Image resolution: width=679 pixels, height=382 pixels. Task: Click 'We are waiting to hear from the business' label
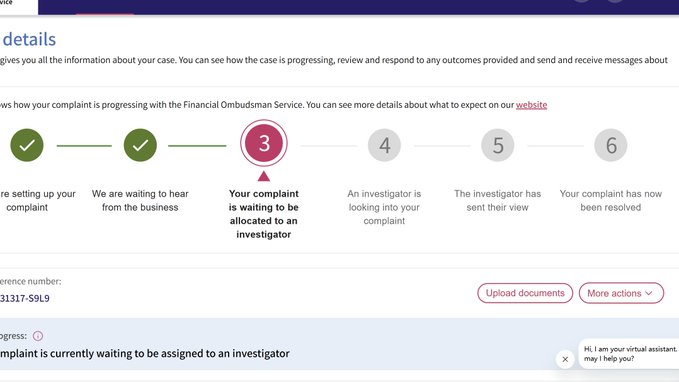click(140, 201)
